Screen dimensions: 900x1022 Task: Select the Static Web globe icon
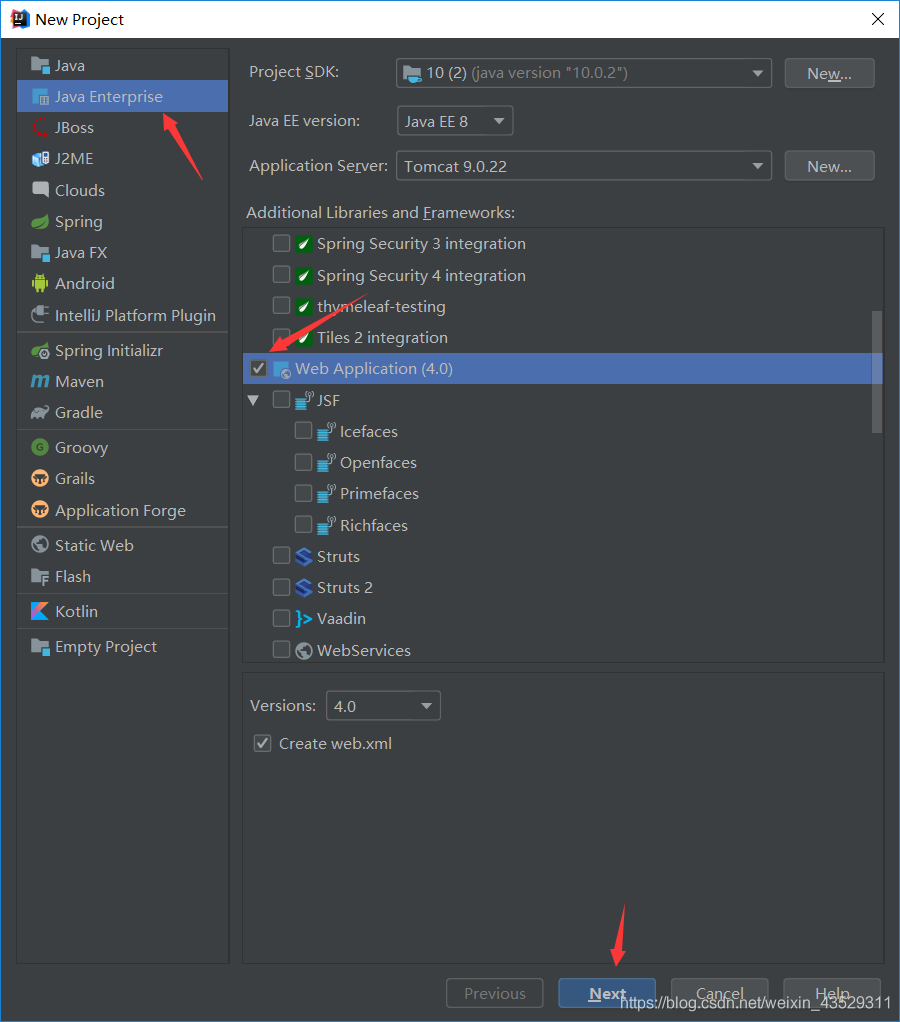pyautogui.click(x=40, y=545)
